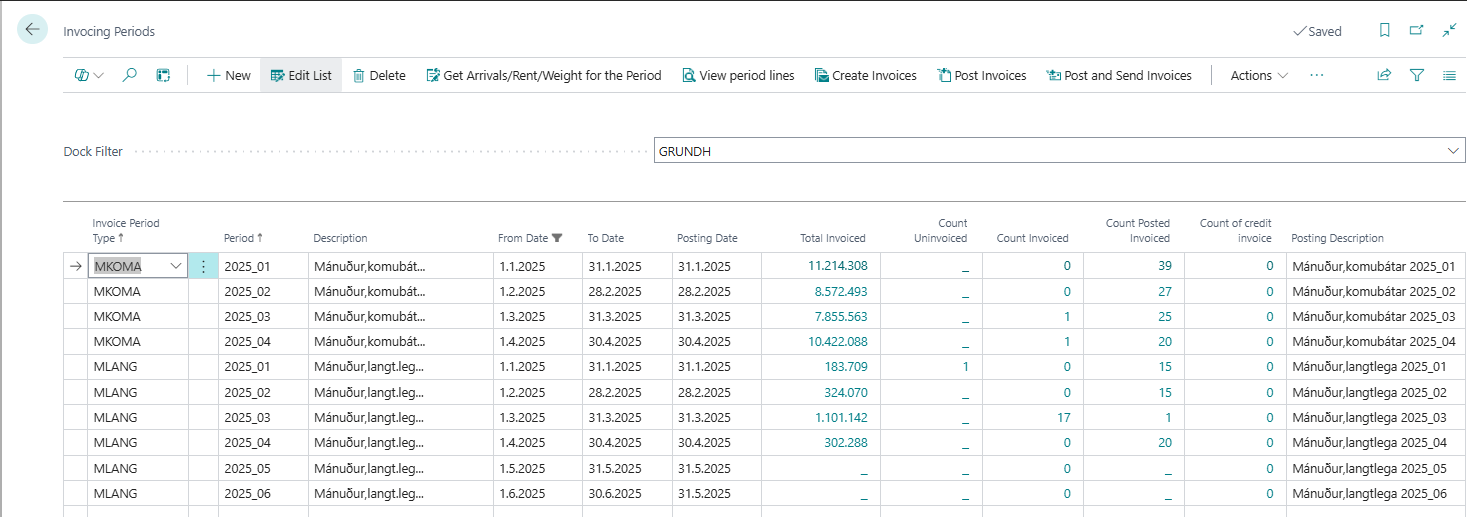Open the search magnifier icon

(129, 75)
